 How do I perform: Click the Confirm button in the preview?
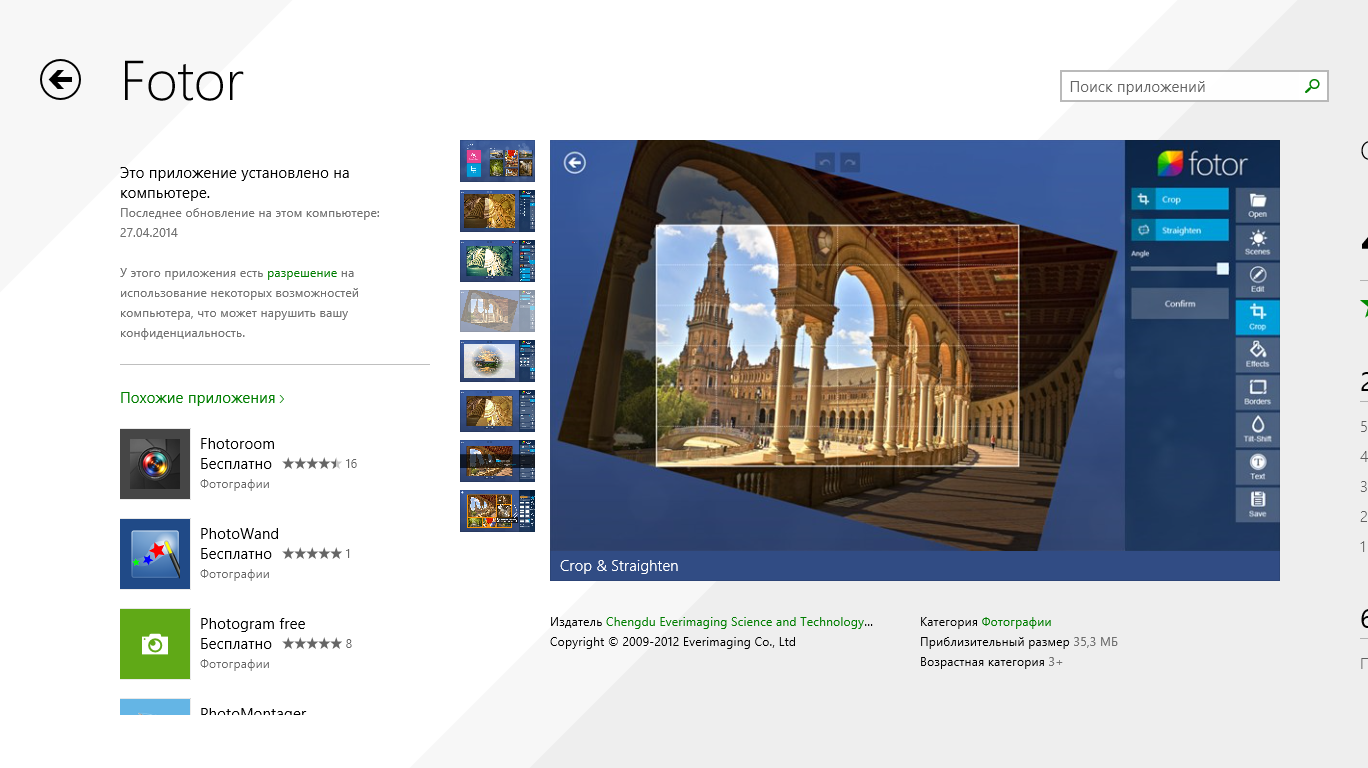[x=1180, y=304]
